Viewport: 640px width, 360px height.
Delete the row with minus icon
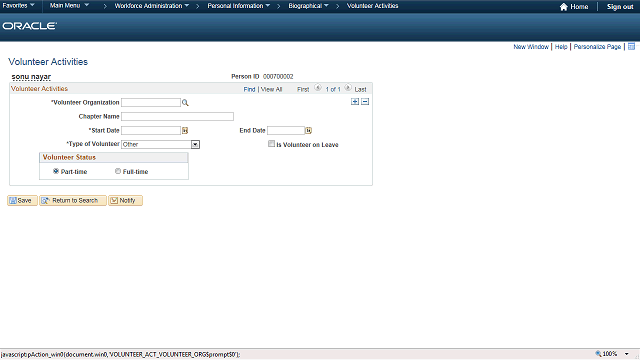click(x=365, y=102)
